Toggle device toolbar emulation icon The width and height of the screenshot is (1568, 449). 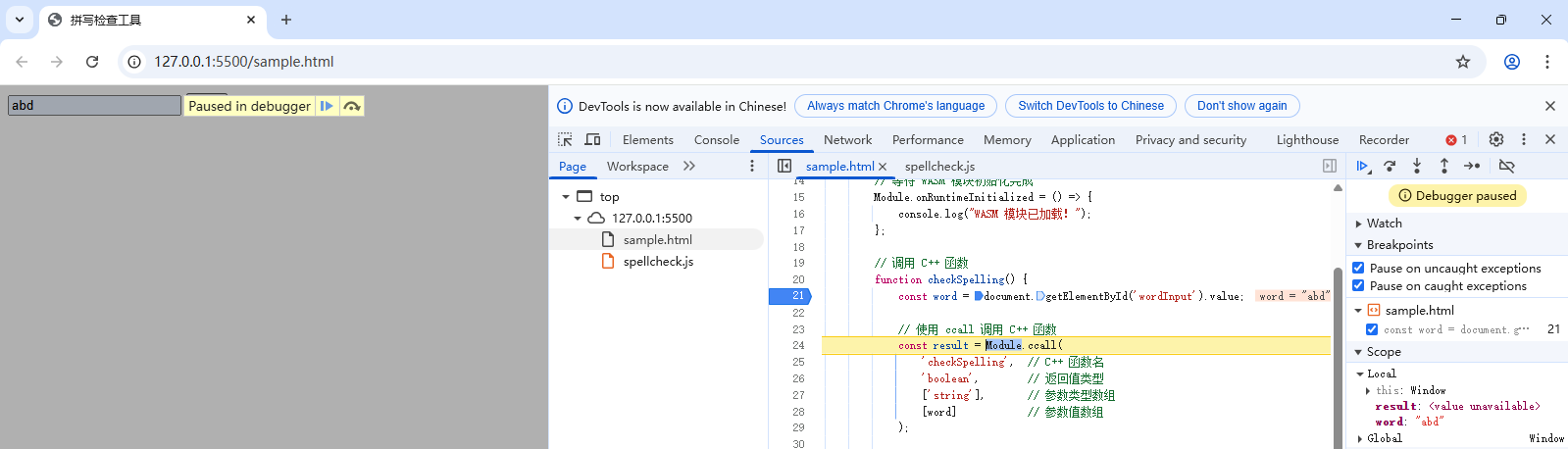point(592,140)
